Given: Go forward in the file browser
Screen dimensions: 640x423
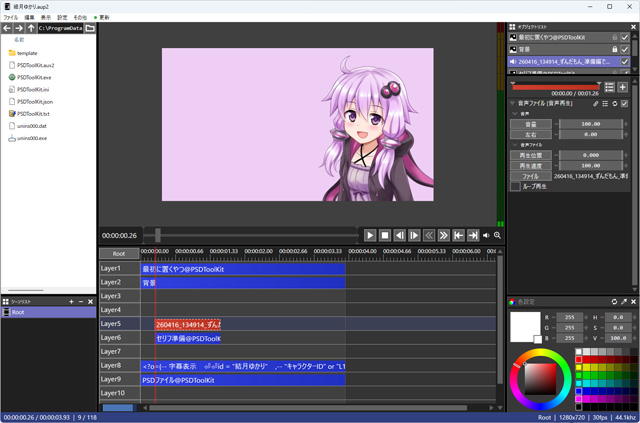Looking at the screenshot, I should [x=19, y=28].
